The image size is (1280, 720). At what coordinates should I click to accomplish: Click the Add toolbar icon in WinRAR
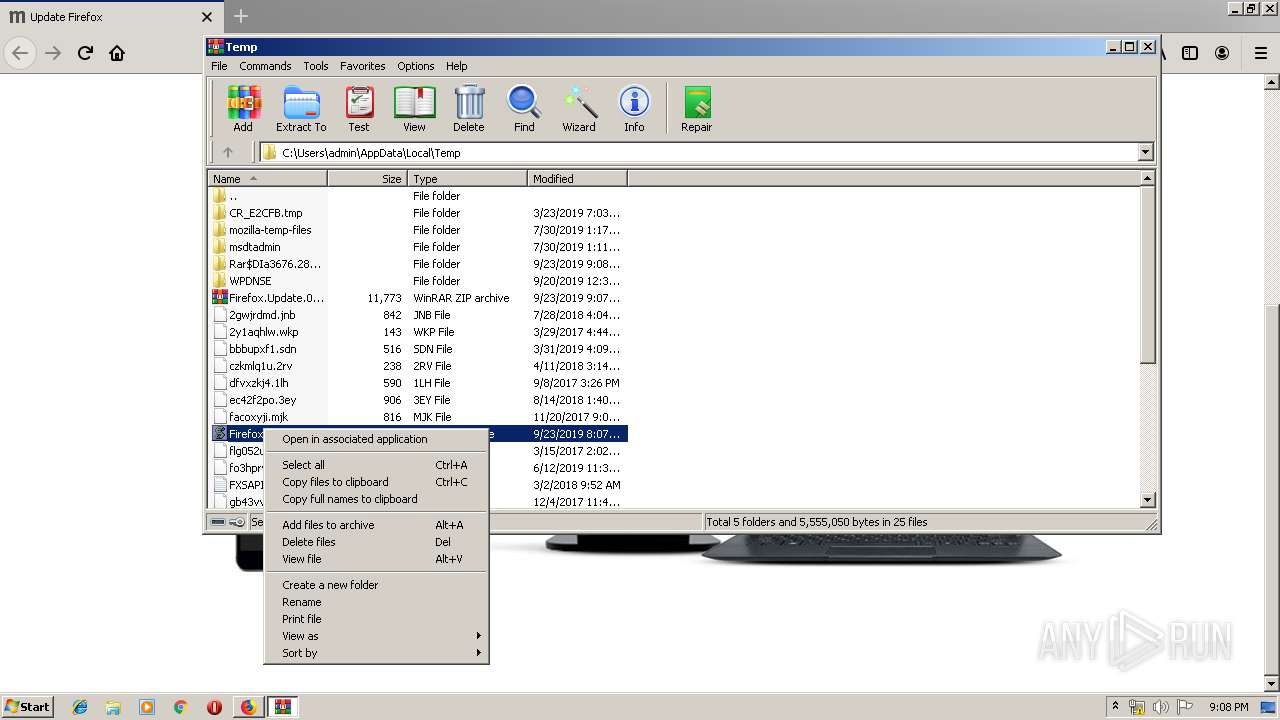click(x=243, y=109)
